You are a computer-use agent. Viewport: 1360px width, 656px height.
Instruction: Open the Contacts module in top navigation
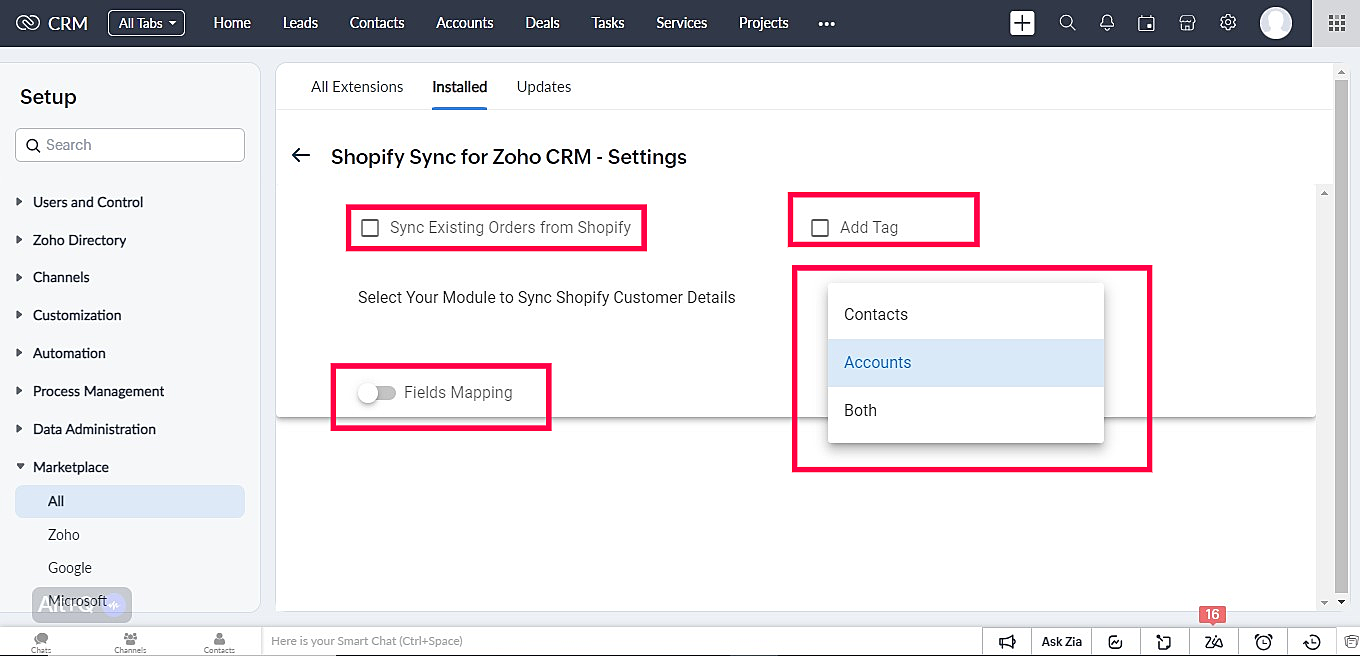pyautogui.click(x=377, y=23)
